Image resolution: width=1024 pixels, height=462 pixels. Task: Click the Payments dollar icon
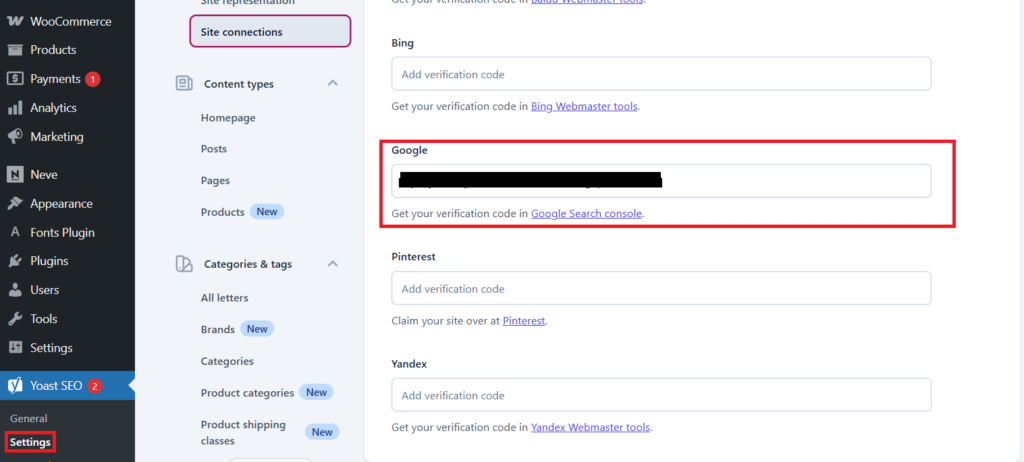coord(15,79)
